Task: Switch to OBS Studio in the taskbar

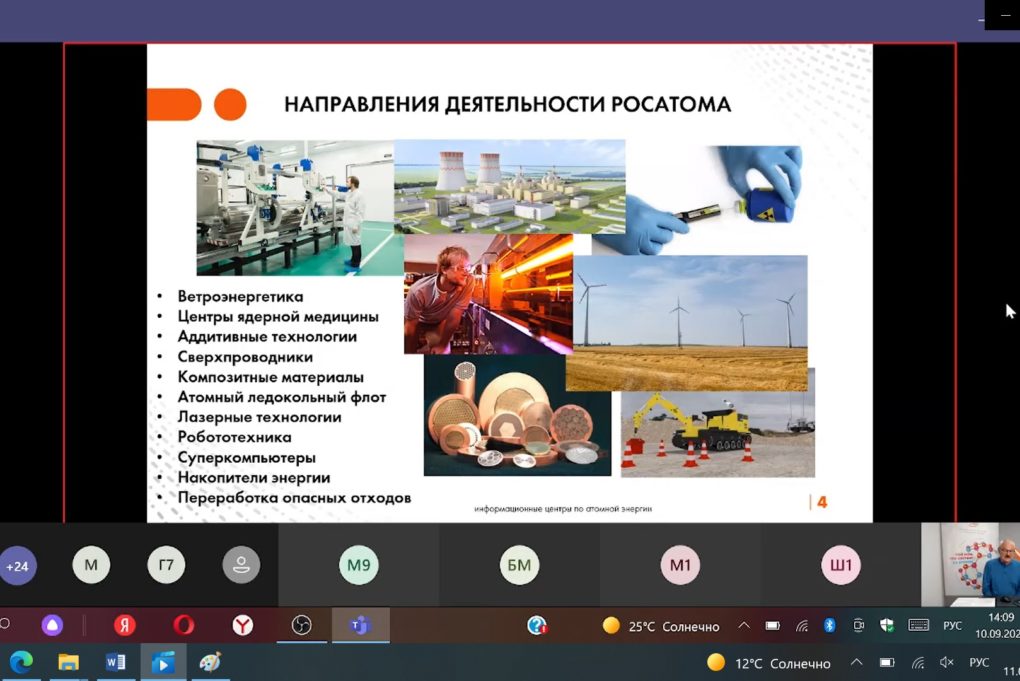Action: (x=301, y=625)
